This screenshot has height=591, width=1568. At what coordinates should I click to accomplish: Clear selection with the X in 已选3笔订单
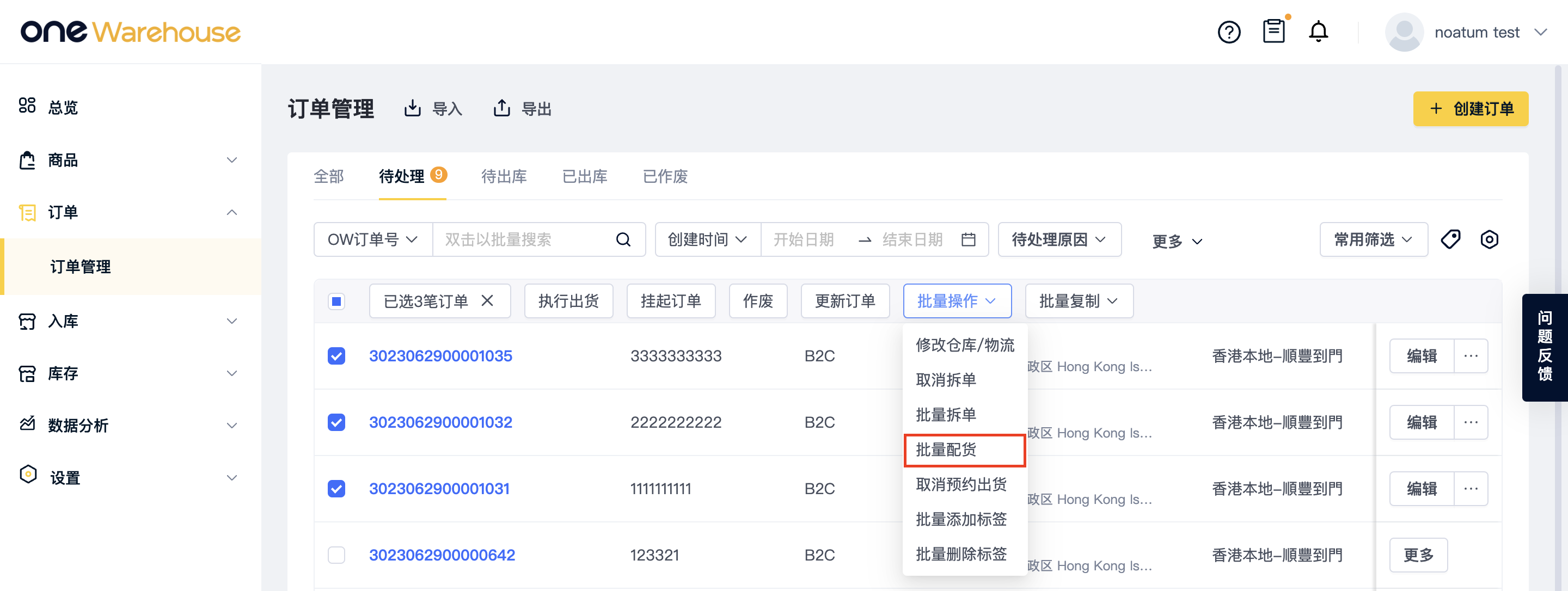[487, 301]
